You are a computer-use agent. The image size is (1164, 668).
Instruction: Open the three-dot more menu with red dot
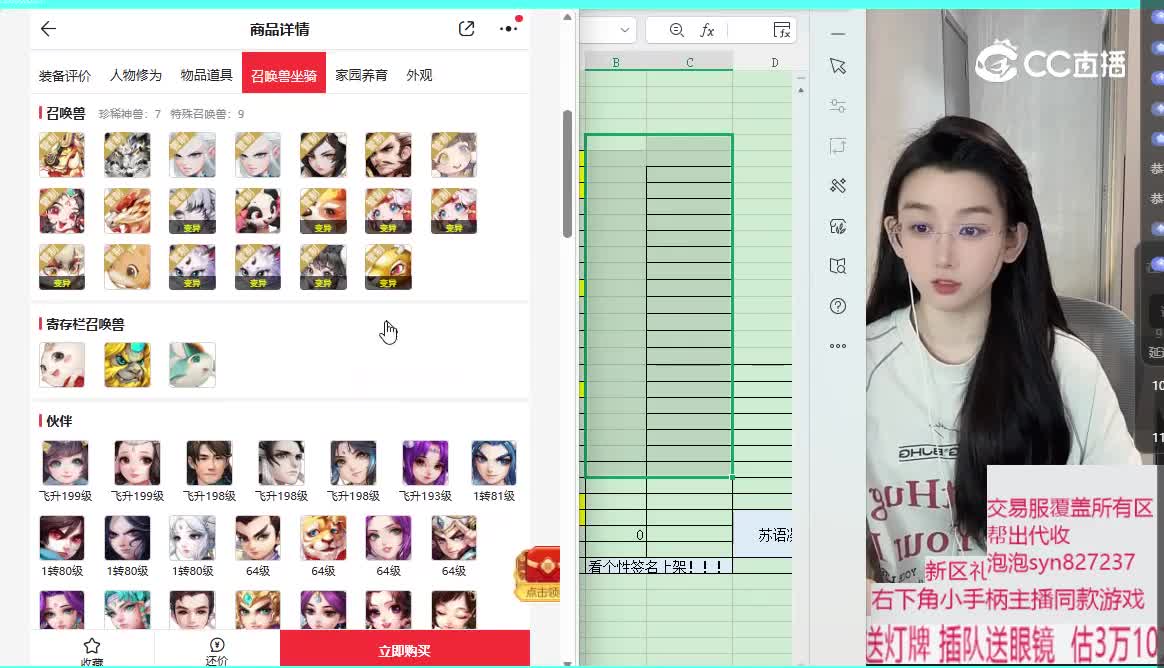coord(509,27)
